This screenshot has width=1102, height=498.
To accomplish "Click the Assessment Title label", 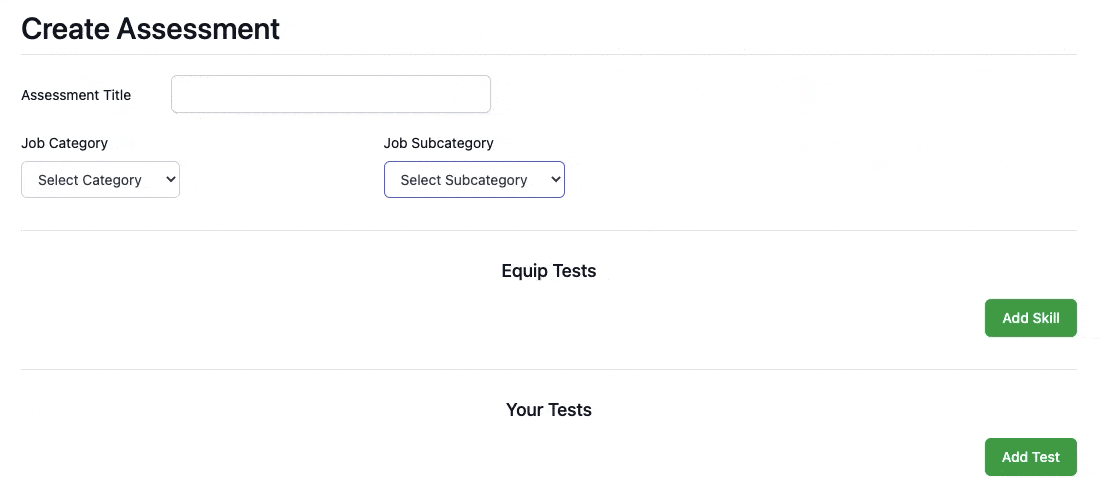I will 76,95.
